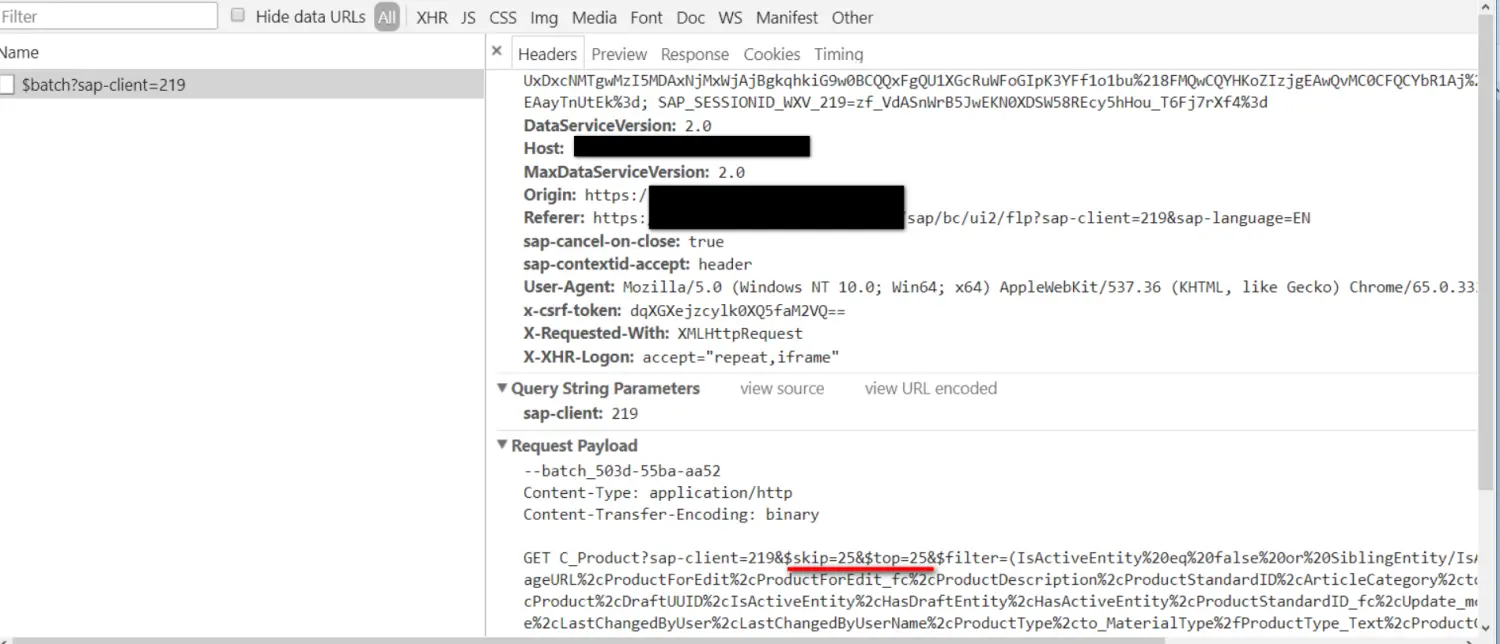Filter requests by WS
This screenshot has width=1500, height=644.
point(730,17)
